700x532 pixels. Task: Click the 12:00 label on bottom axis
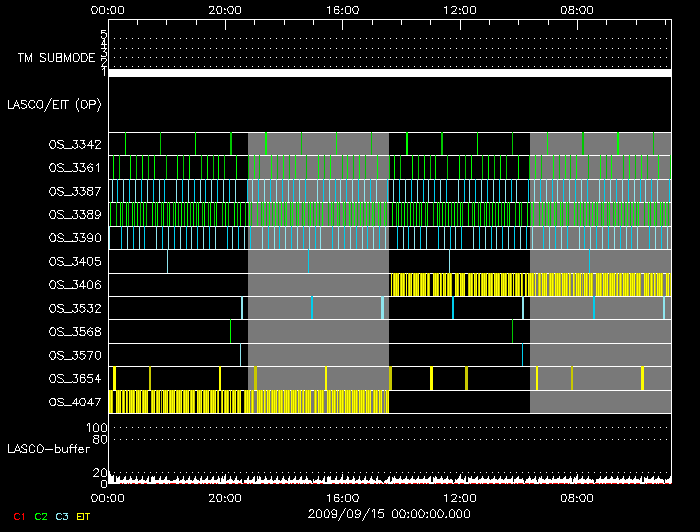(460, 496)
